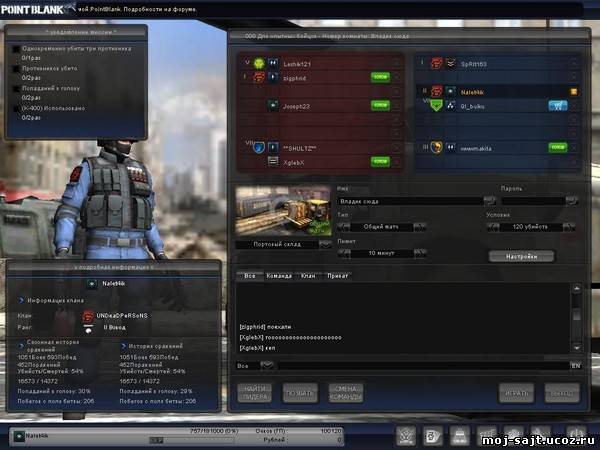Toggle the 'Противников убито' mission checkbox
This screenshot has width=600, height=450.
(16, 69)
